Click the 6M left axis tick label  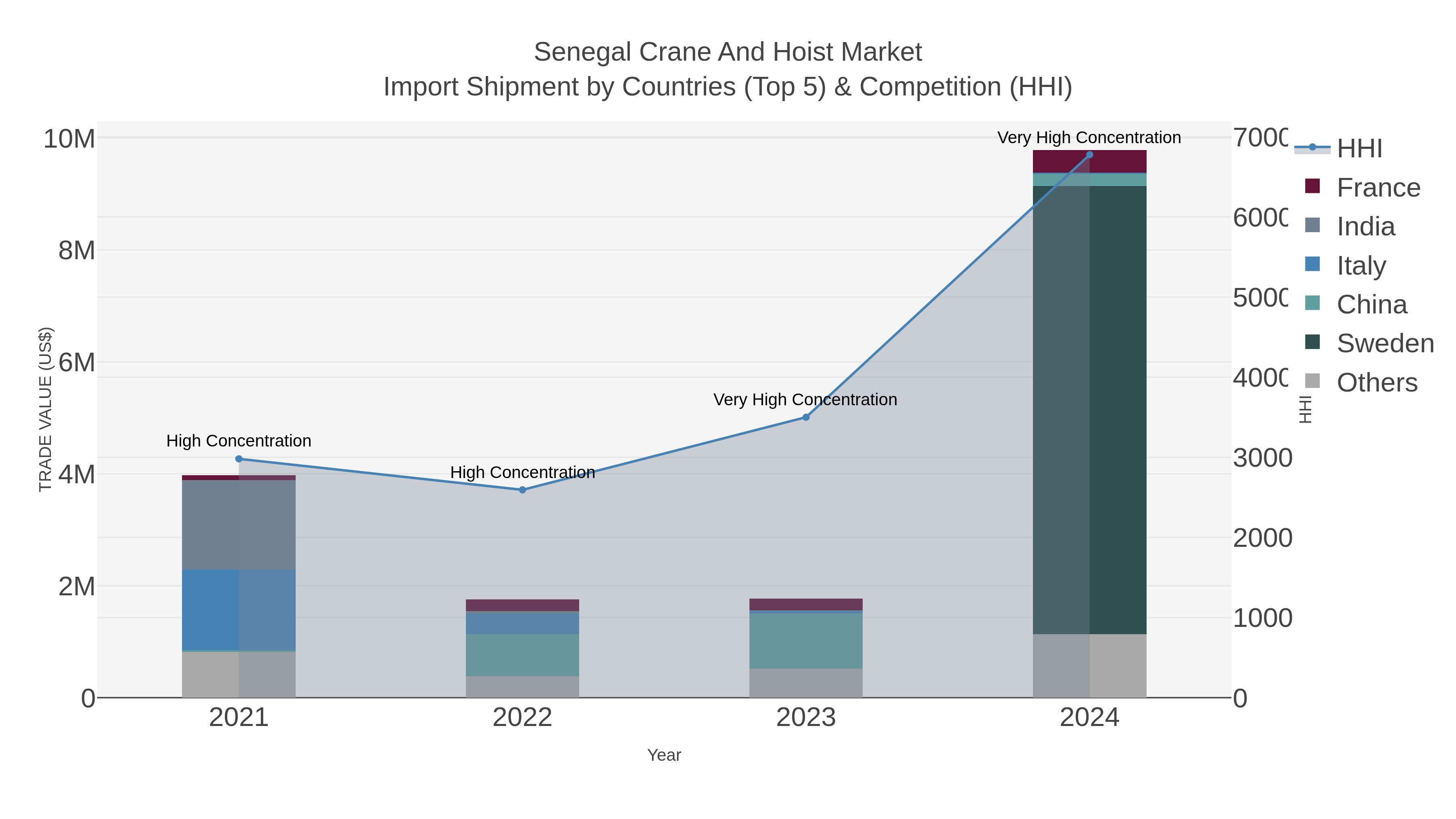77,363
